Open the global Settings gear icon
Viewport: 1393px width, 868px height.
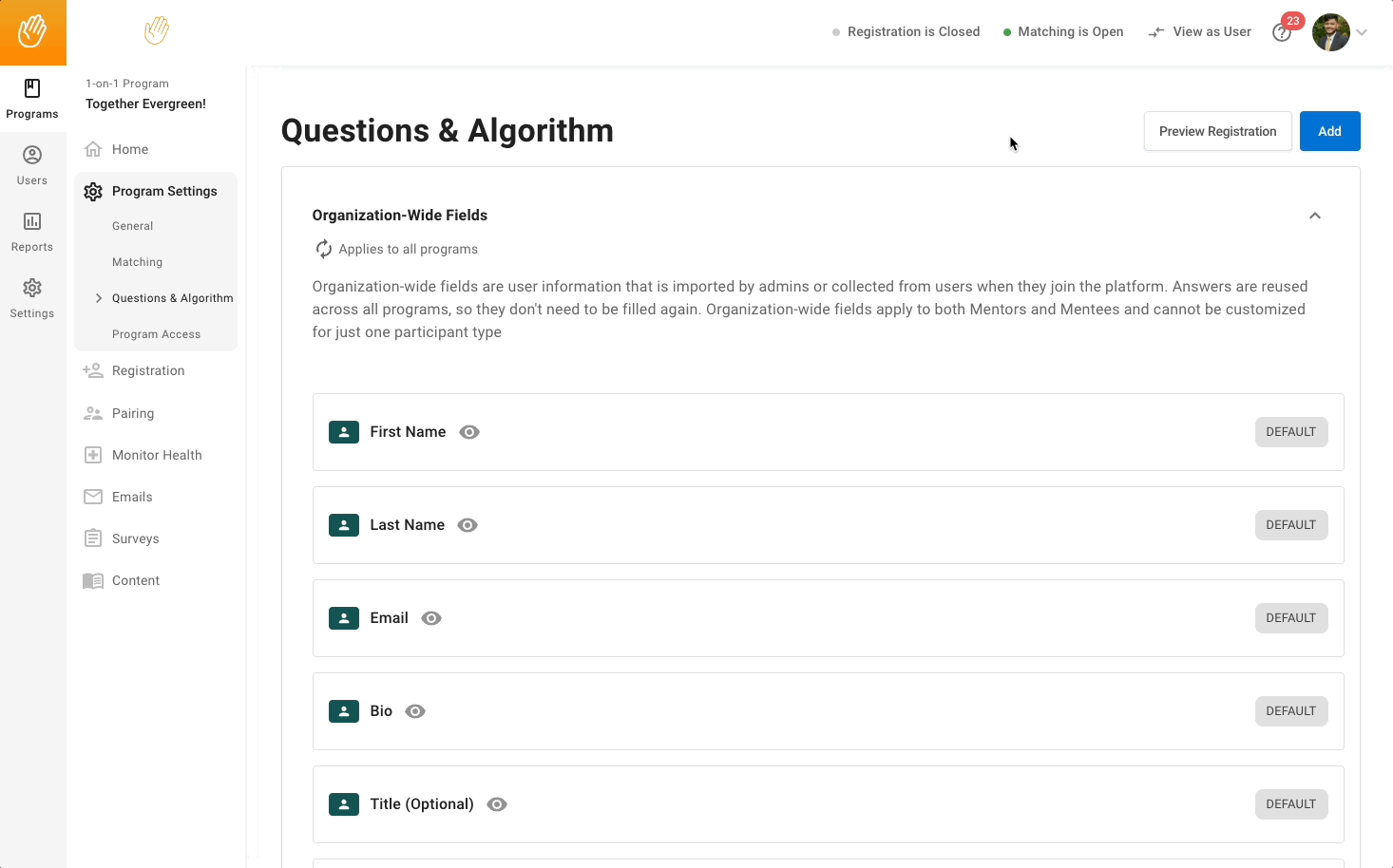click(x=32, y=298)
